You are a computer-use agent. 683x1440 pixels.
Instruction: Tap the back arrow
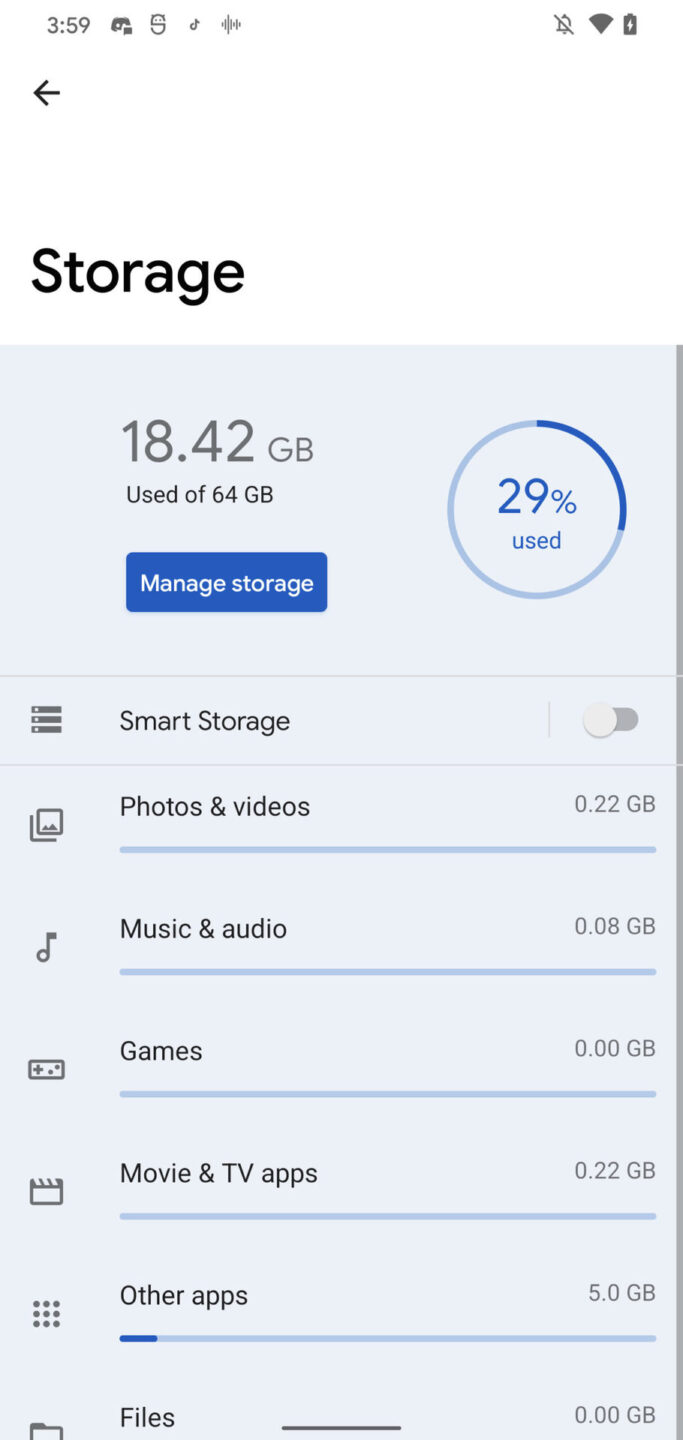(x=46, y=92)
